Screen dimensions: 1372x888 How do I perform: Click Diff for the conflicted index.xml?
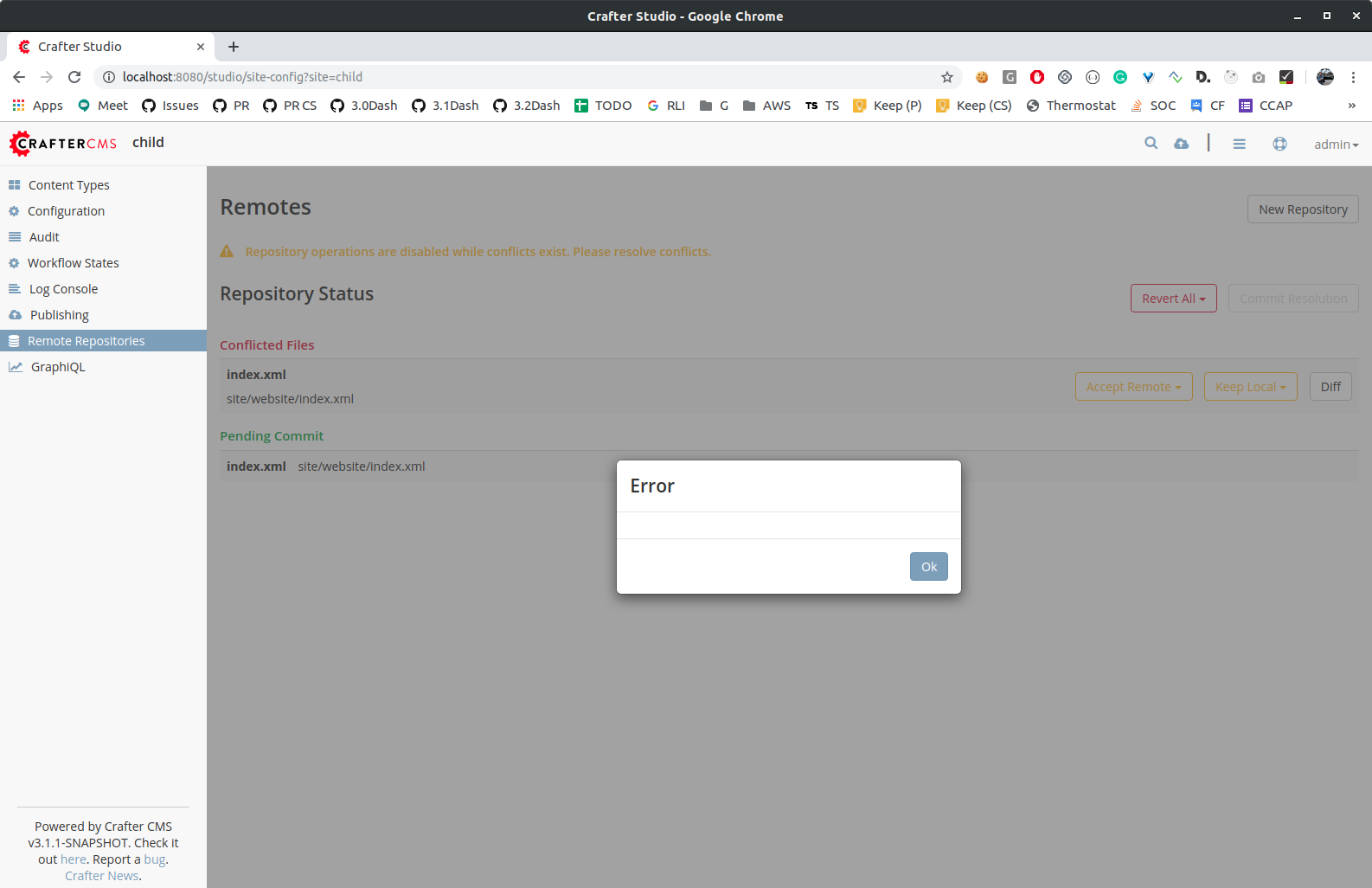click(x=1330, y=387)
